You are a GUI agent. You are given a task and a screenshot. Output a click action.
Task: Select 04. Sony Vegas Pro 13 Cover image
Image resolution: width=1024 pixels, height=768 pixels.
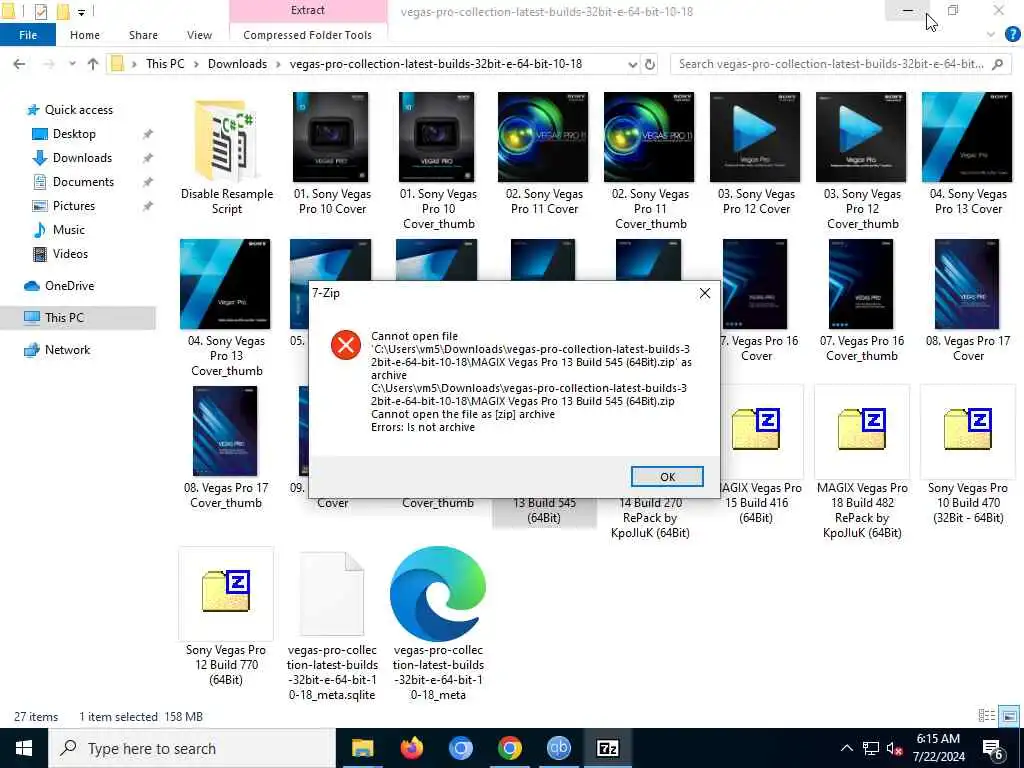coord(968,154)
